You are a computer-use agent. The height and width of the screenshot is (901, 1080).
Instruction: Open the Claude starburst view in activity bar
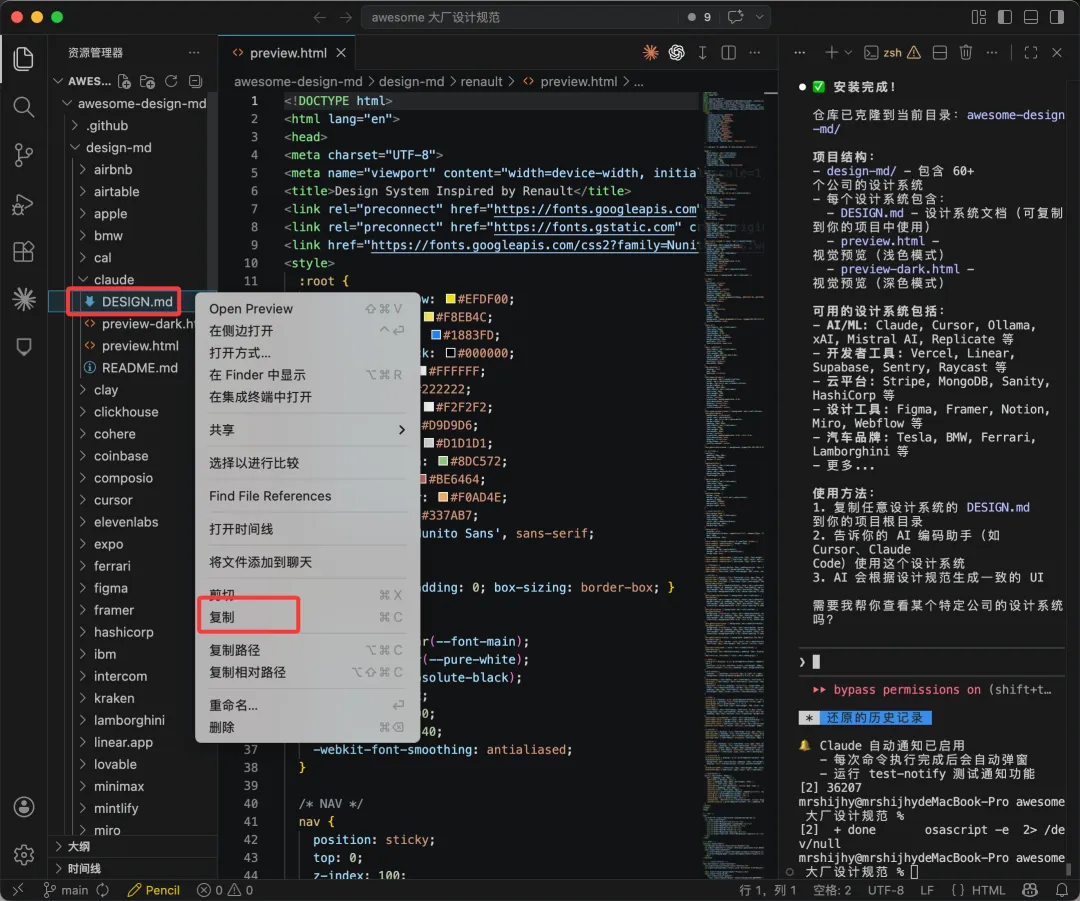pyautogui.click(x=23, y=299)
